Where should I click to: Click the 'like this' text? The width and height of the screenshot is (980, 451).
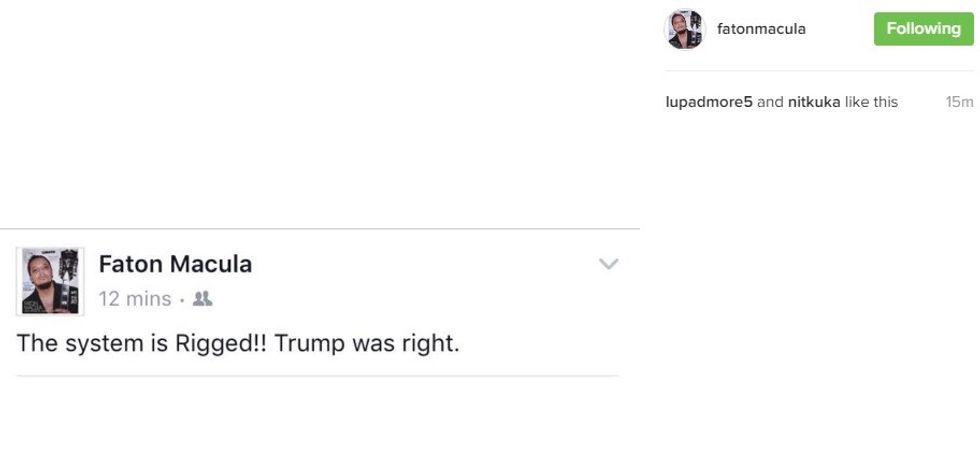(x=871, y=102)
